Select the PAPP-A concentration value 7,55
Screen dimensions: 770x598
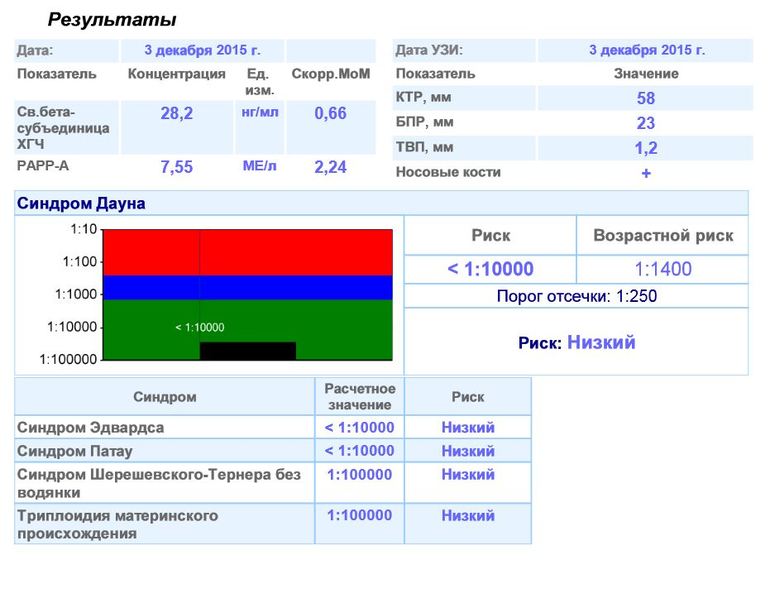click(176, 167)
